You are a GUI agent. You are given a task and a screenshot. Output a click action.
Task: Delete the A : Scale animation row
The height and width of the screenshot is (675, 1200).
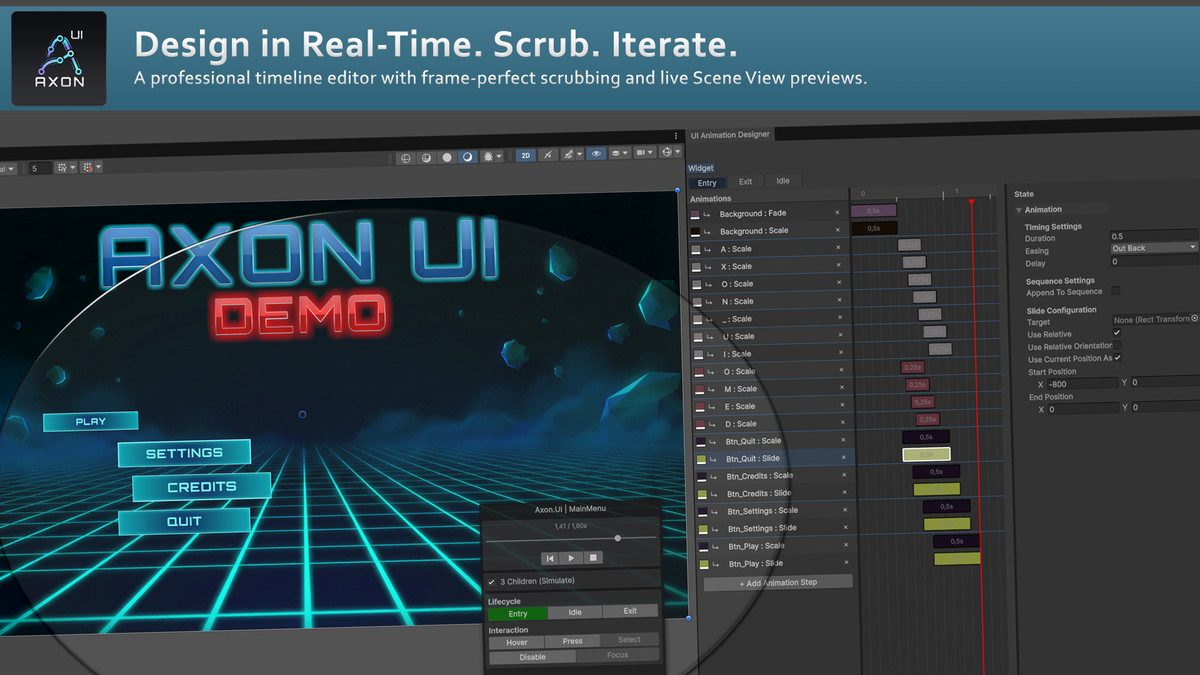839,248
